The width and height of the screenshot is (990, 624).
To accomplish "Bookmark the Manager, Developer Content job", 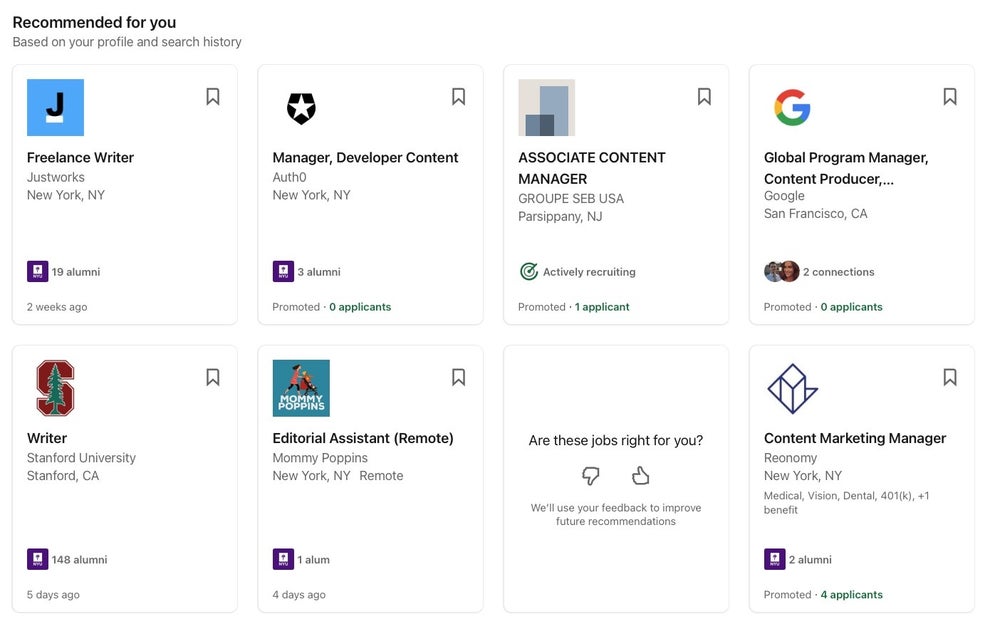I will point(458,97).
